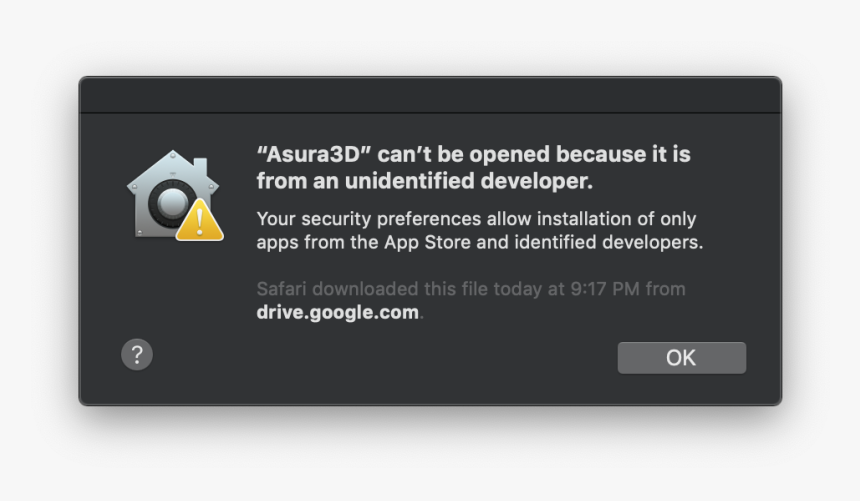Click the OK button
Image resolution: width=860 pixels, height=501 pixels.
point(681,358)
